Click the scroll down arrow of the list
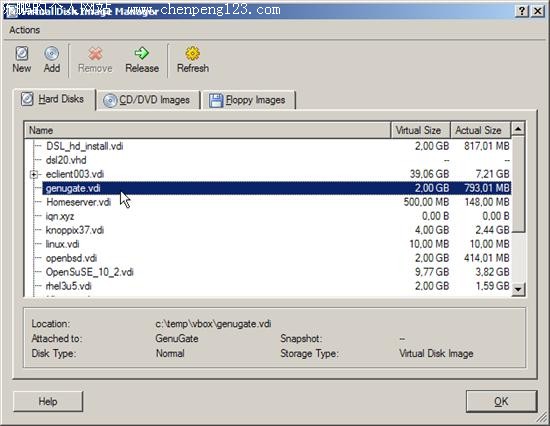Viewport: 550px width, 426px height. point(518,289)
